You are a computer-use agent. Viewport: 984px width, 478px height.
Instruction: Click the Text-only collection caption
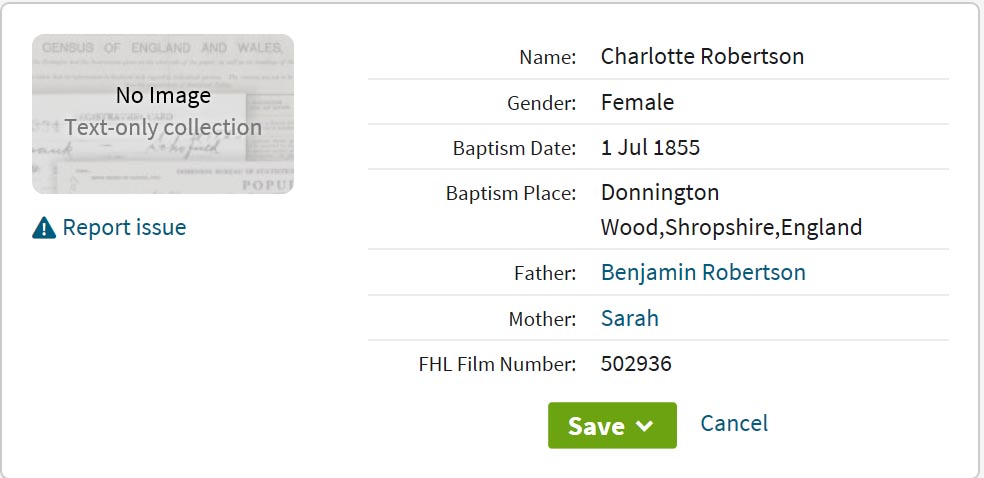click(x=163, y=127)
